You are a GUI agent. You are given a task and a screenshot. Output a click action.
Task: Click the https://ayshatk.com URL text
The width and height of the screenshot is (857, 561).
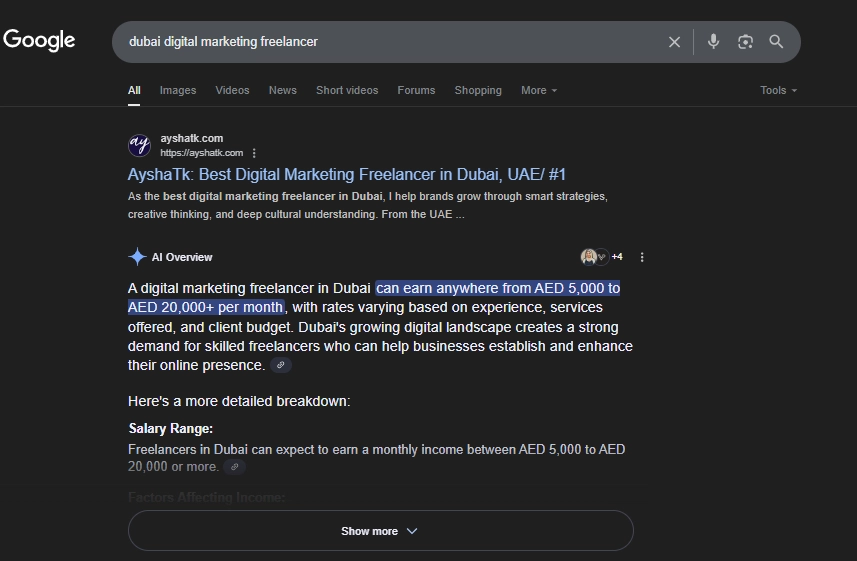pos(202,153)
